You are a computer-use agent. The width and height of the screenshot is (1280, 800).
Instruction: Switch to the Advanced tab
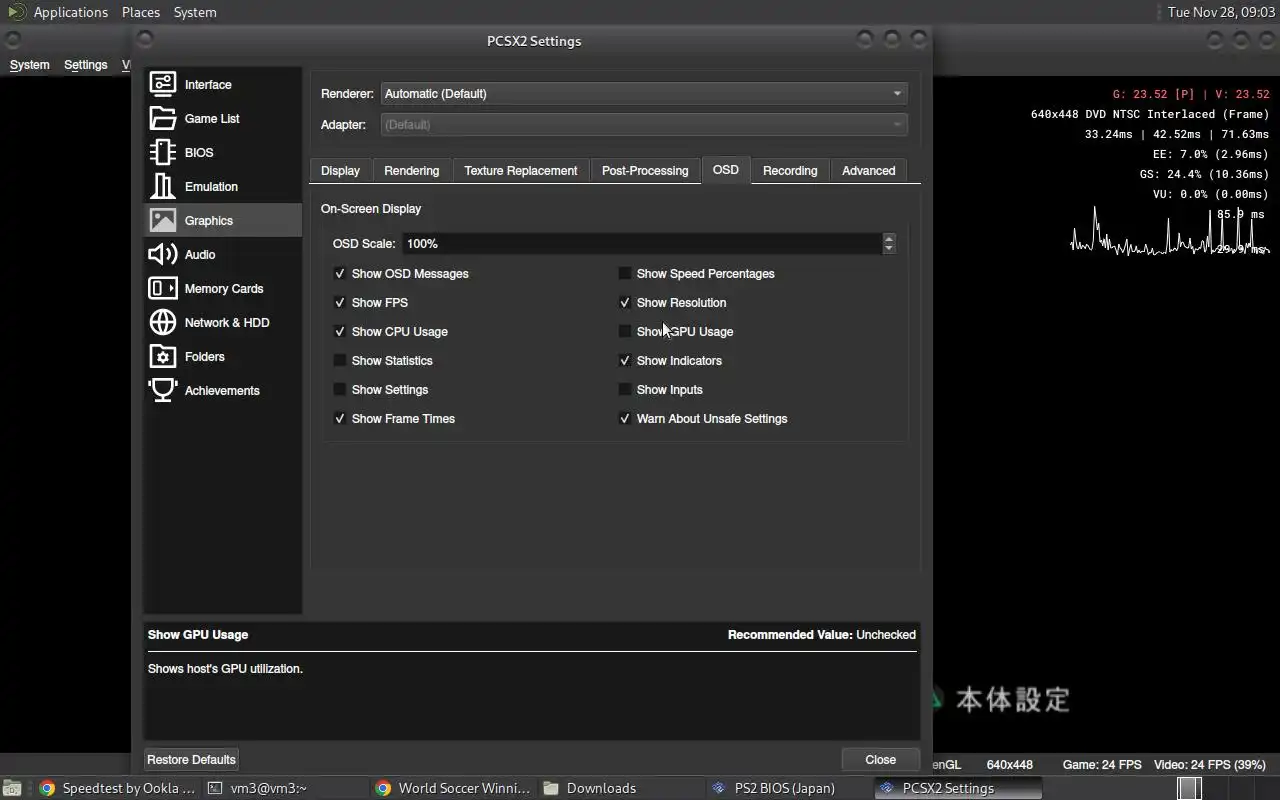[868, 170]
